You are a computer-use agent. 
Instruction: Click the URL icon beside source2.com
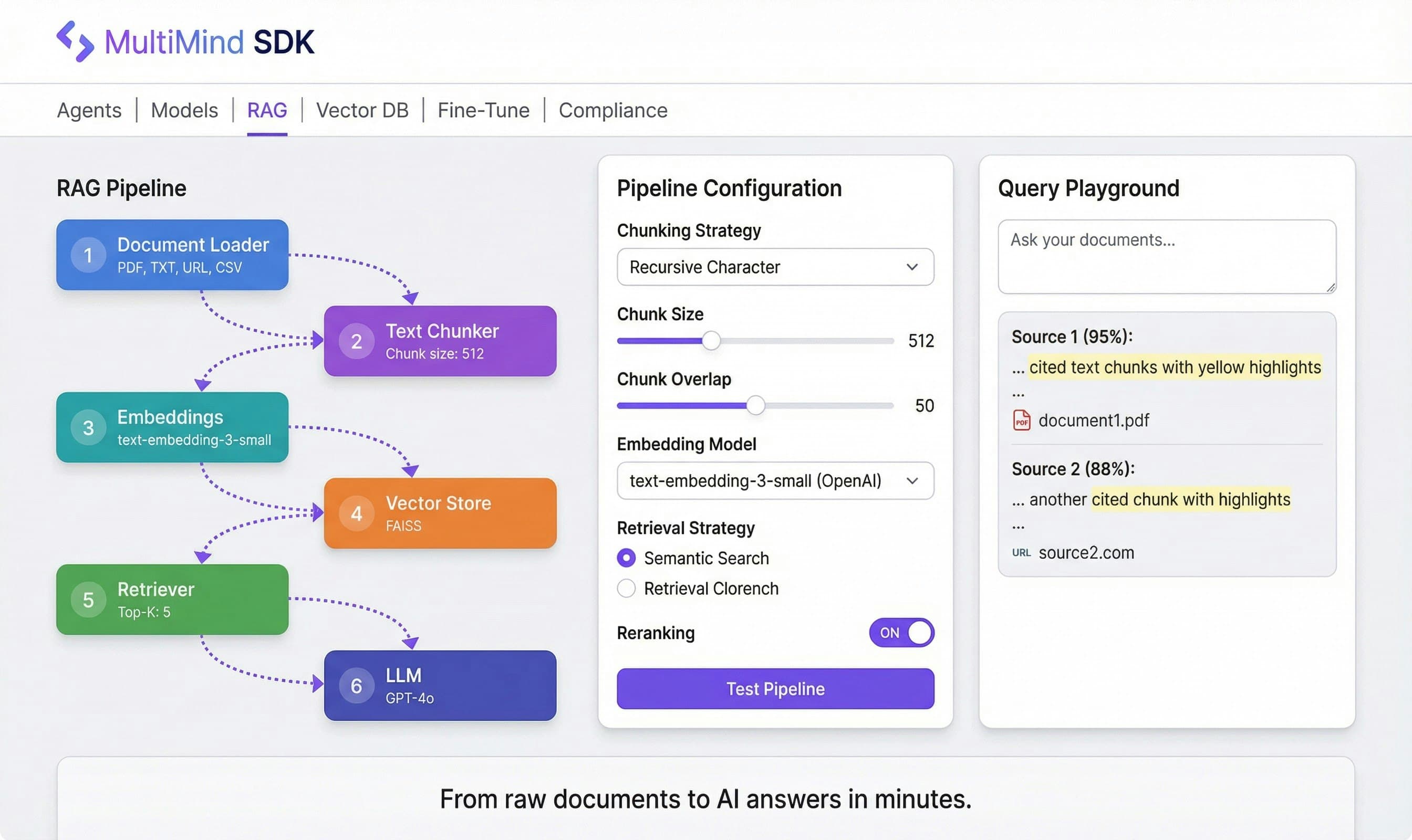(1021, 553)
